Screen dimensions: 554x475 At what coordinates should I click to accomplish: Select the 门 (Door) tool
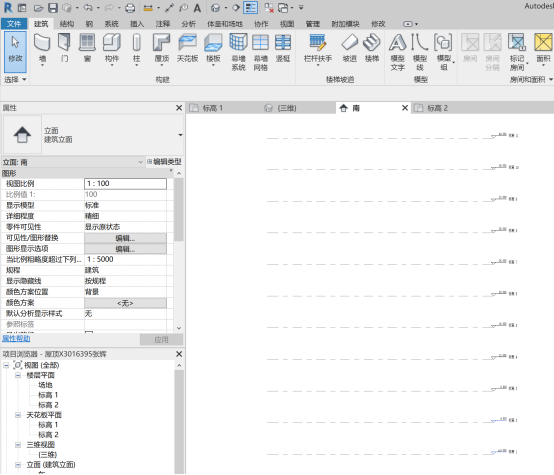coord(64,48)
